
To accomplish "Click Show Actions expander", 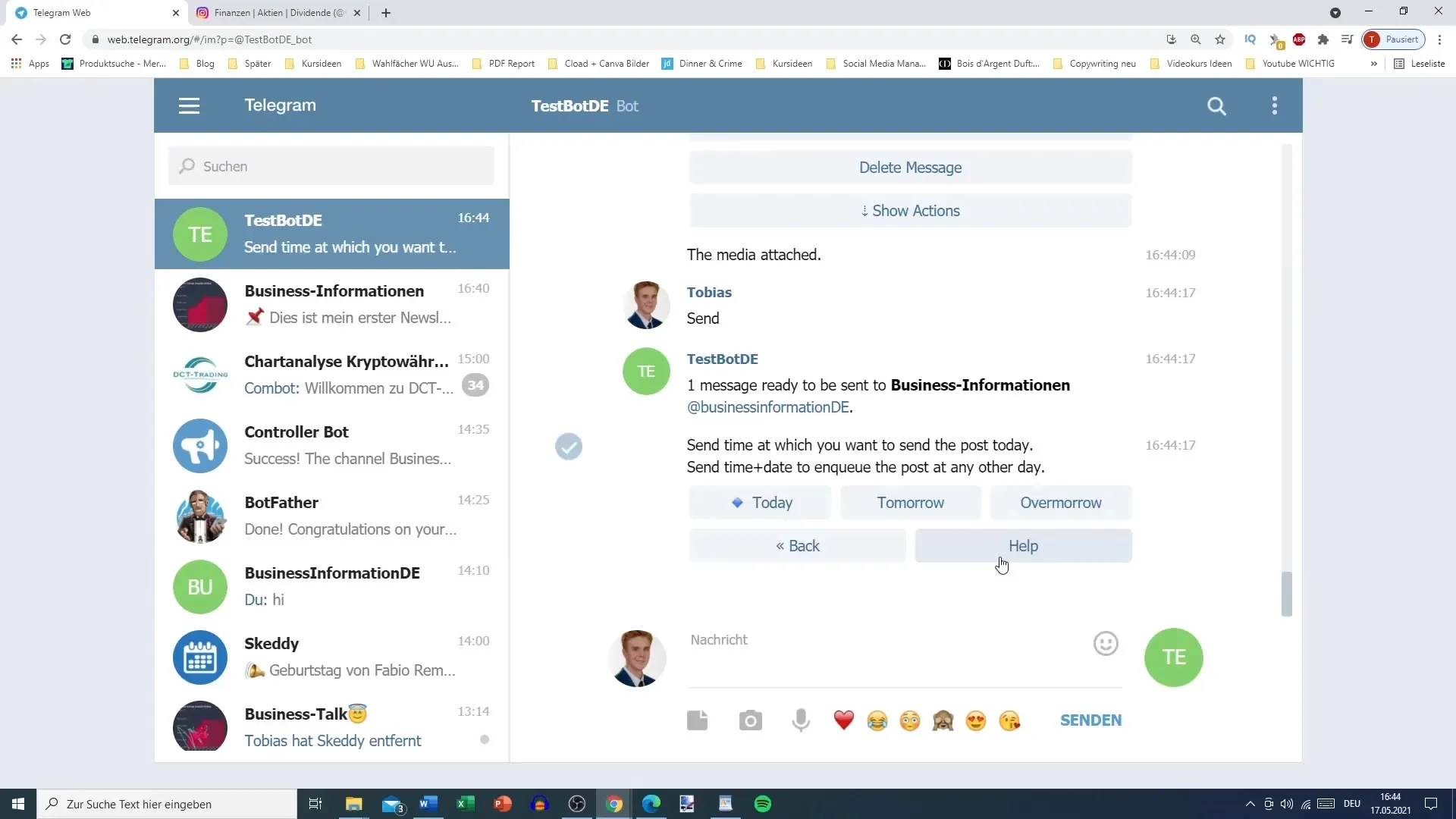I will 910,210.
